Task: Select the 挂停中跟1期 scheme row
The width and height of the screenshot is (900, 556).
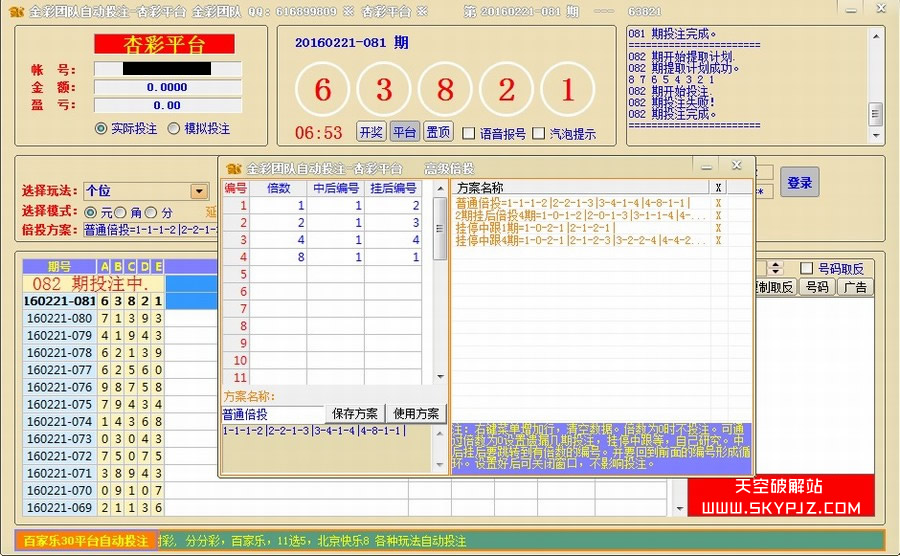Action: point(581,228)
